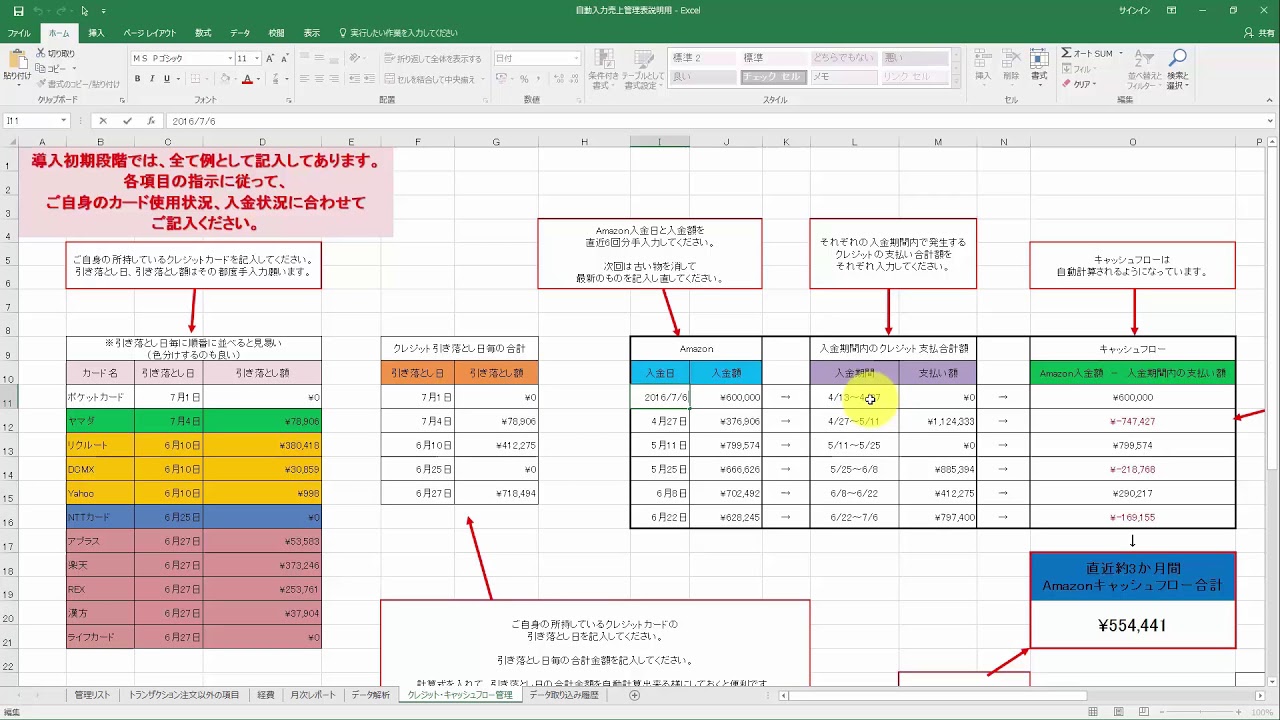
Task: Select the チェック セル cell style
Action: click(773, 77)
